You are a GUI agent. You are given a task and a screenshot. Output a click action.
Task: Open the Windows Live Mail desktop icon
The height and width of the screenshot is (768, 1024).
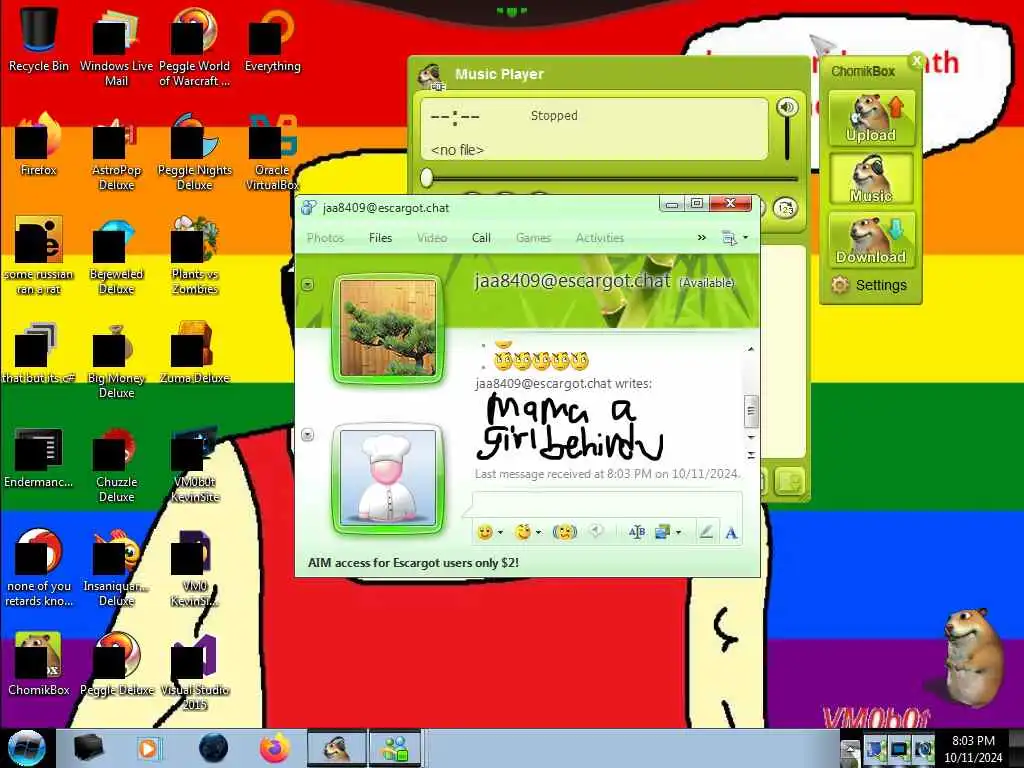[x=116, y=46]
